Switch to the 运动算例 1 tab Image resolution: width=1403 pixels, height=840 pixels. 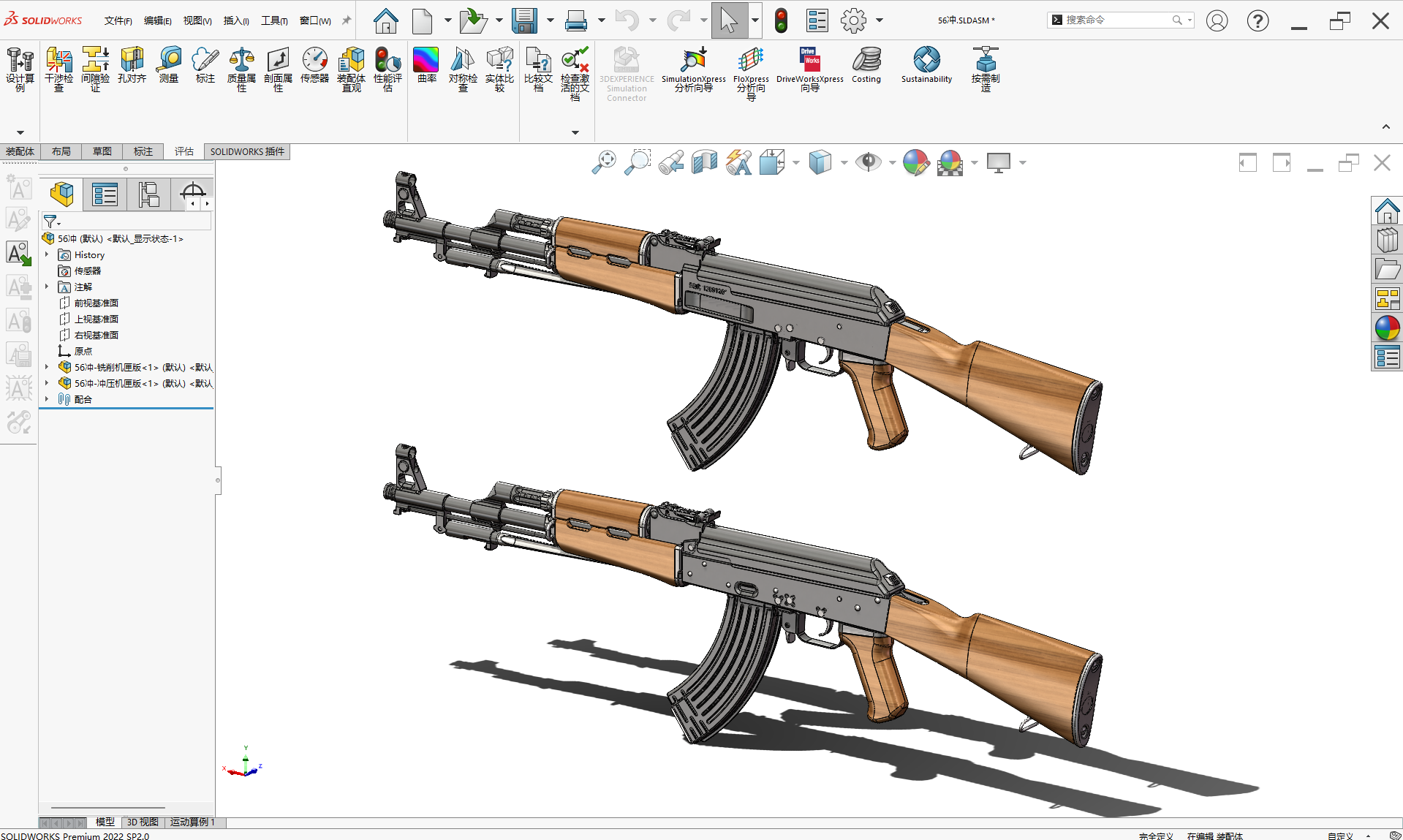pos(192,822)
